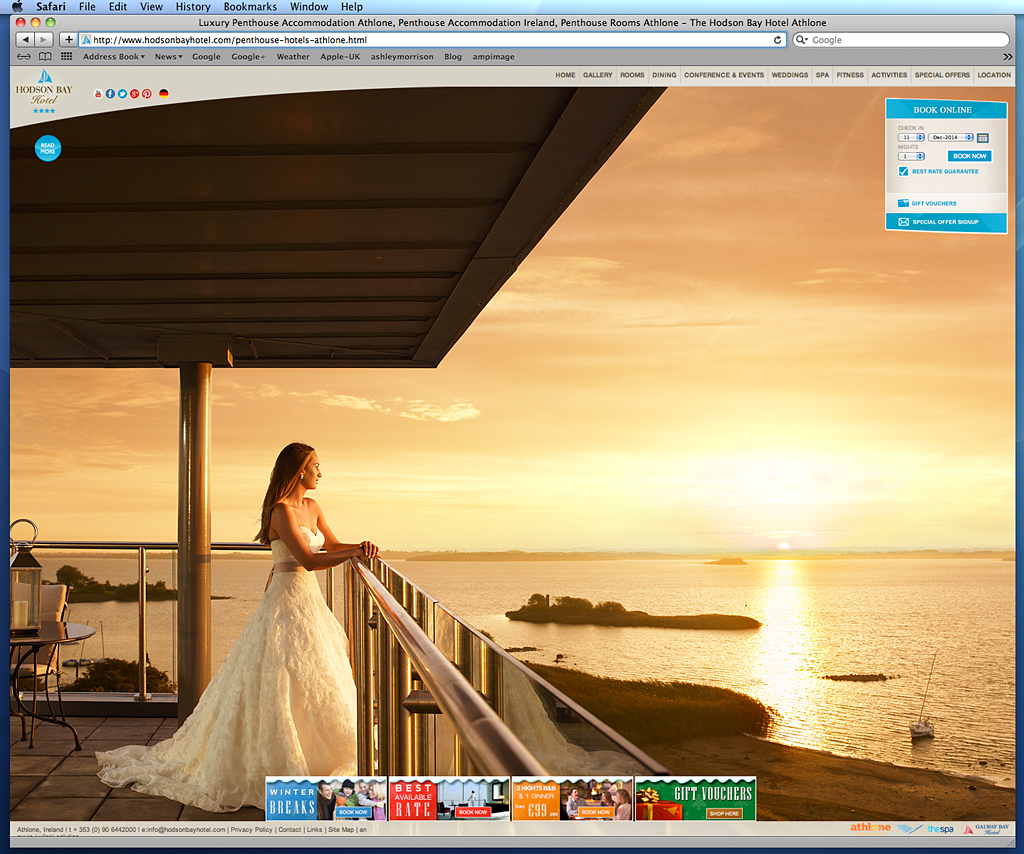Open the News dropdown in the bookmarks bar

pos(166,57)
